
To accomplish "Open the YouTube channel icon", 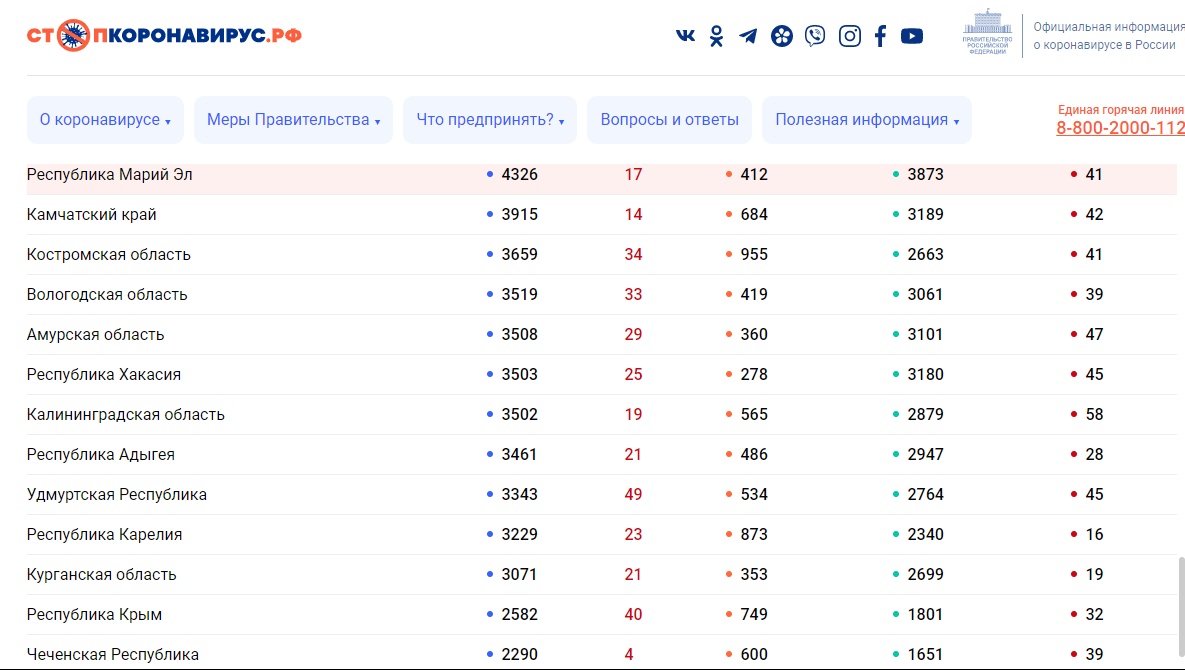I will pyautogui.click(x=911, y=35).
